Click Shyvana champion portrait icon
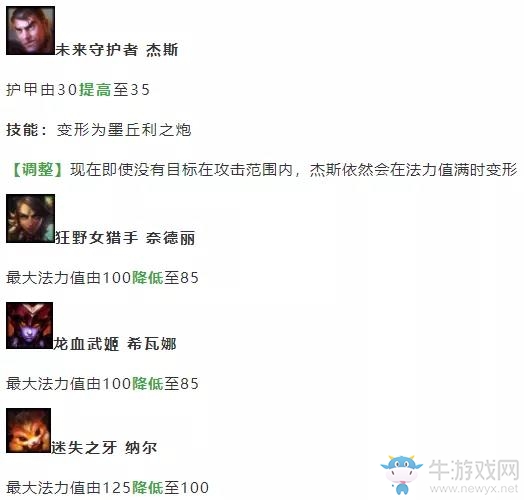The image size is (524, 500). tap(29, 326)
